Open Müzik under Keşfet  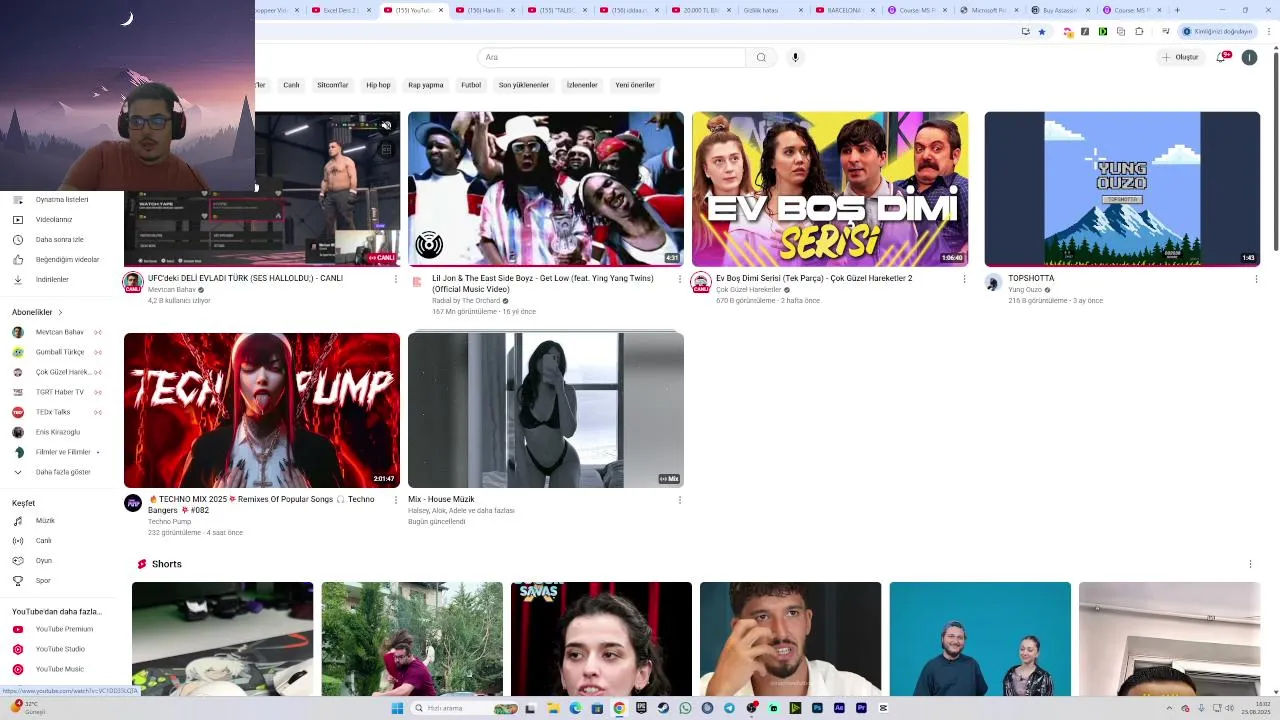[45, 520]
